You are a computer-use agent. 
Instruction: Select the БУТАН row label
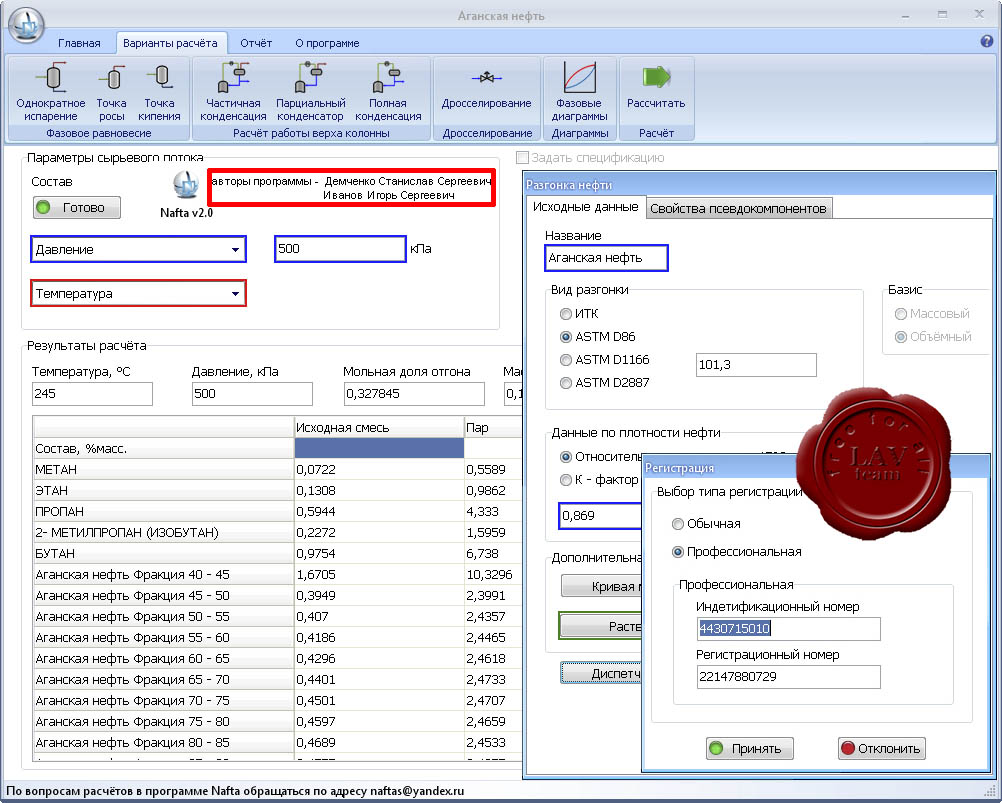(x=163, y=554)
